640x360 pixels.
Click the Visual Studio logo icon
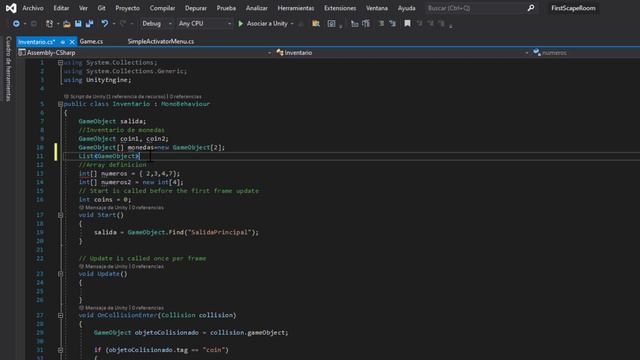click(11, 8)
